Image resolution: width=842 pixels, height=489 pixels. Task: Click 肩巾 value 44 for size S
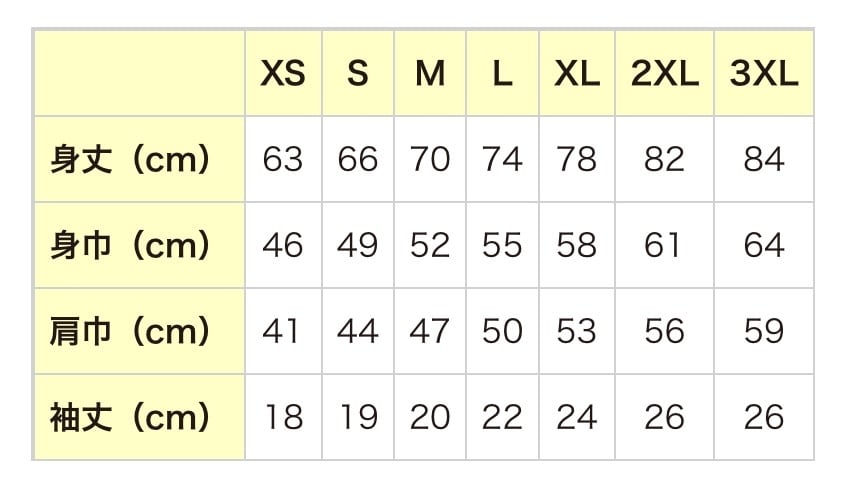(358, 331)
